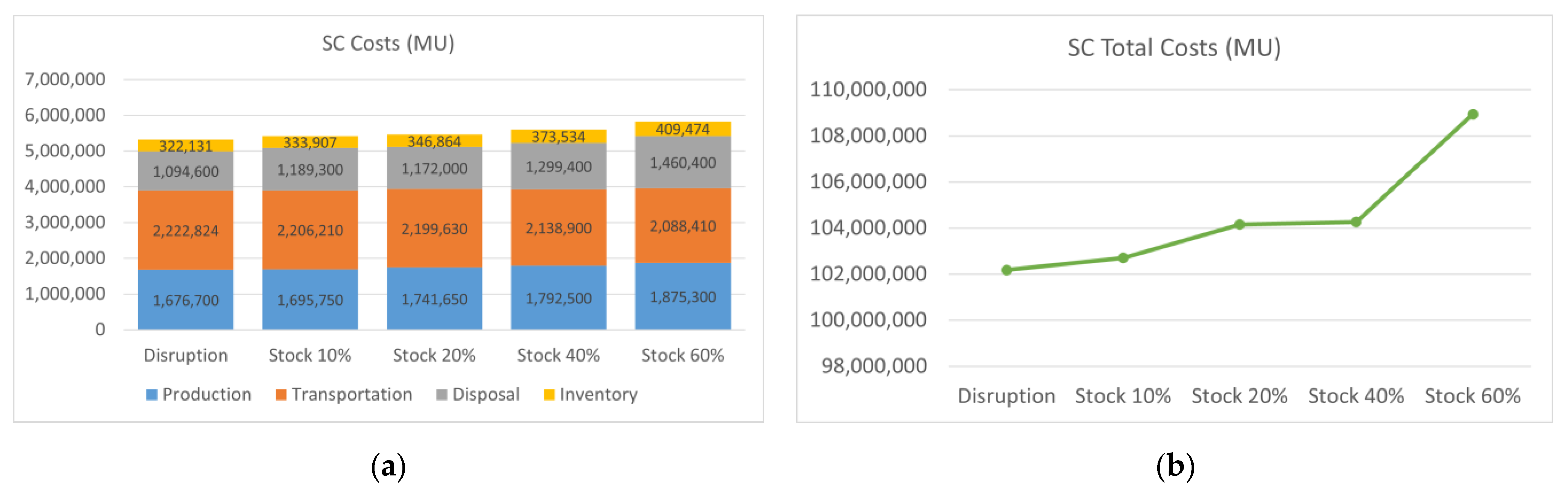Screen dimensions: 1568x493
Task: Click the yellow Inventory legend swatch
Action: pos(549,394)
